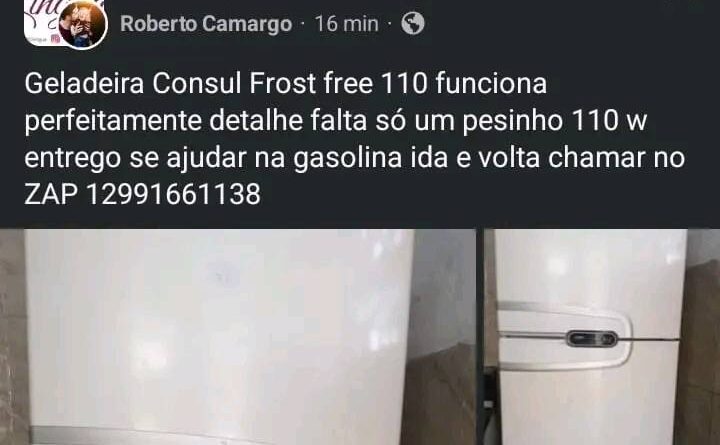Viewport: 720px width, 445px height.
Task: Open the post via 16 min timestamp
Action: [x=347, y=24]
